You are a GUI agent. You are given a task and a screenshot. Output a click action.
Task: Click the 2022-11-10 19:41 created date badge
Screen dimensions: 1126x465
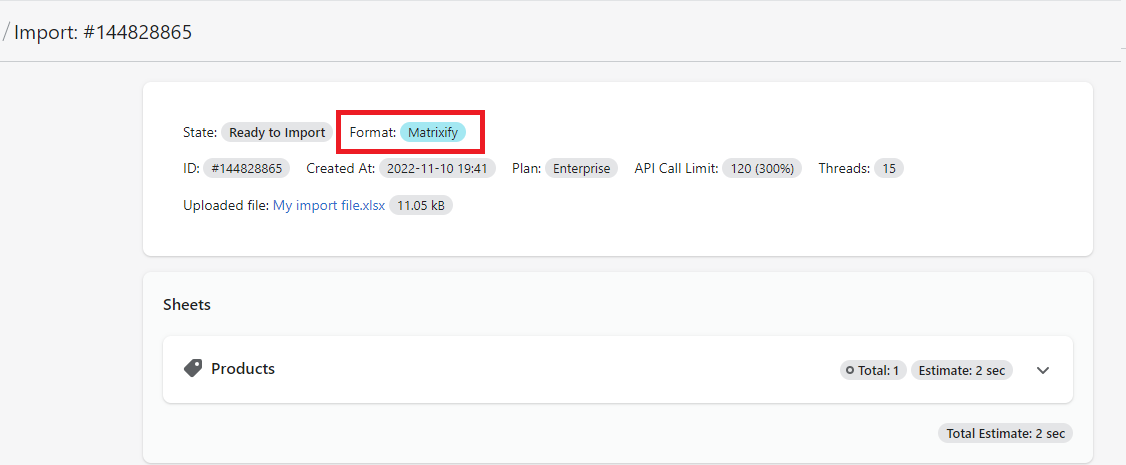click(438, 168)
